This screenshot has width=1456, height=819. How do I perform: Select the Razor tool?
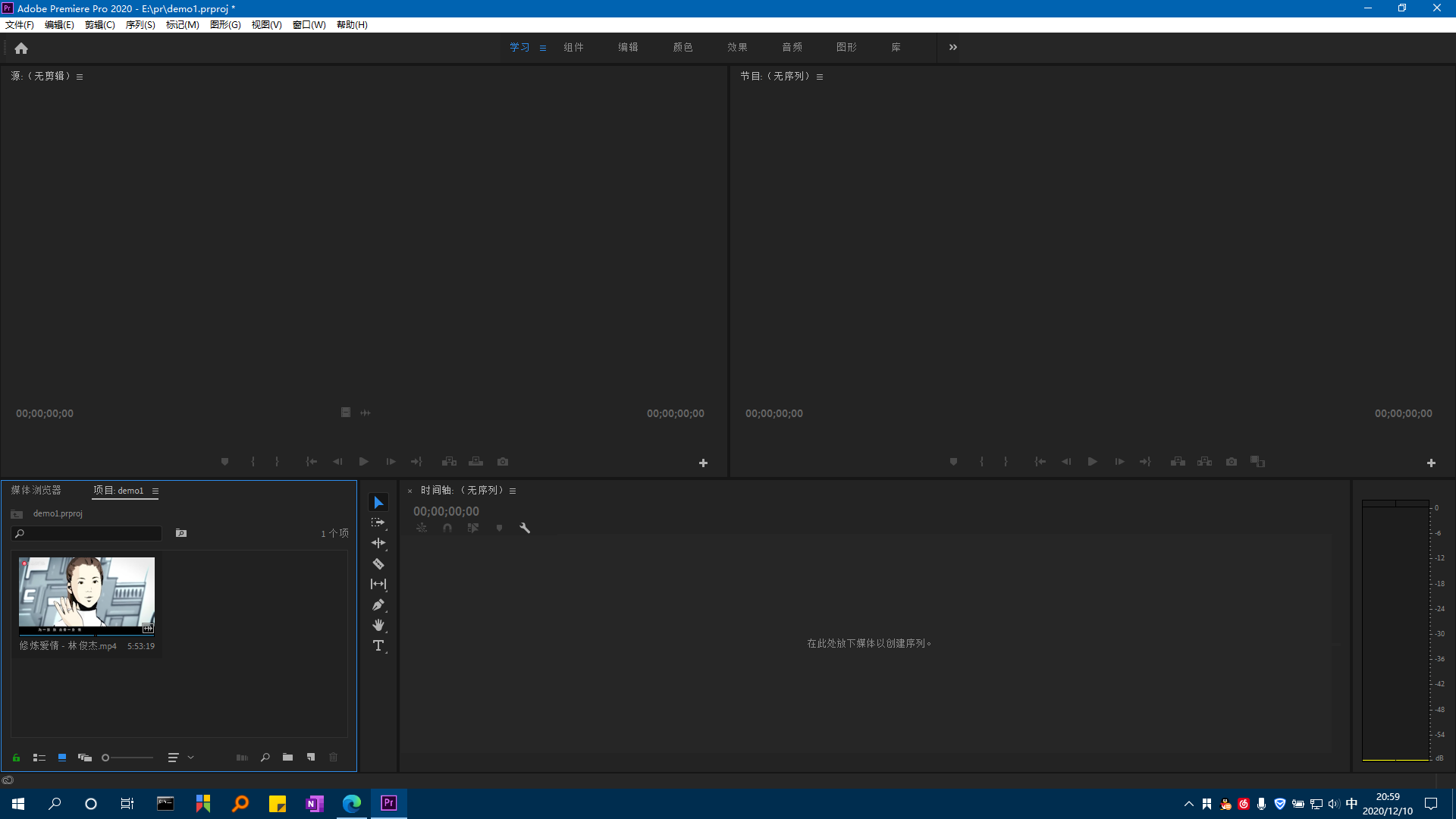(378, 563)
